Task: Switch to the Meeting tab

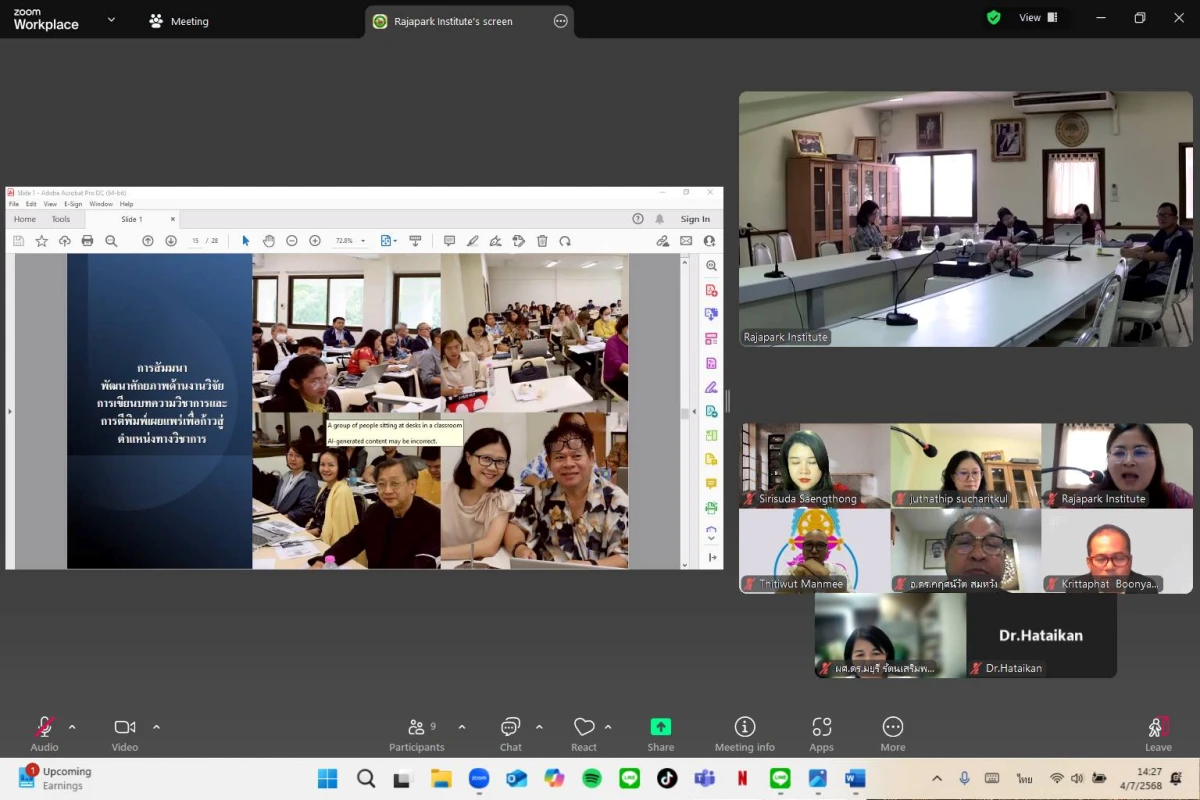Action: (179, 21)
